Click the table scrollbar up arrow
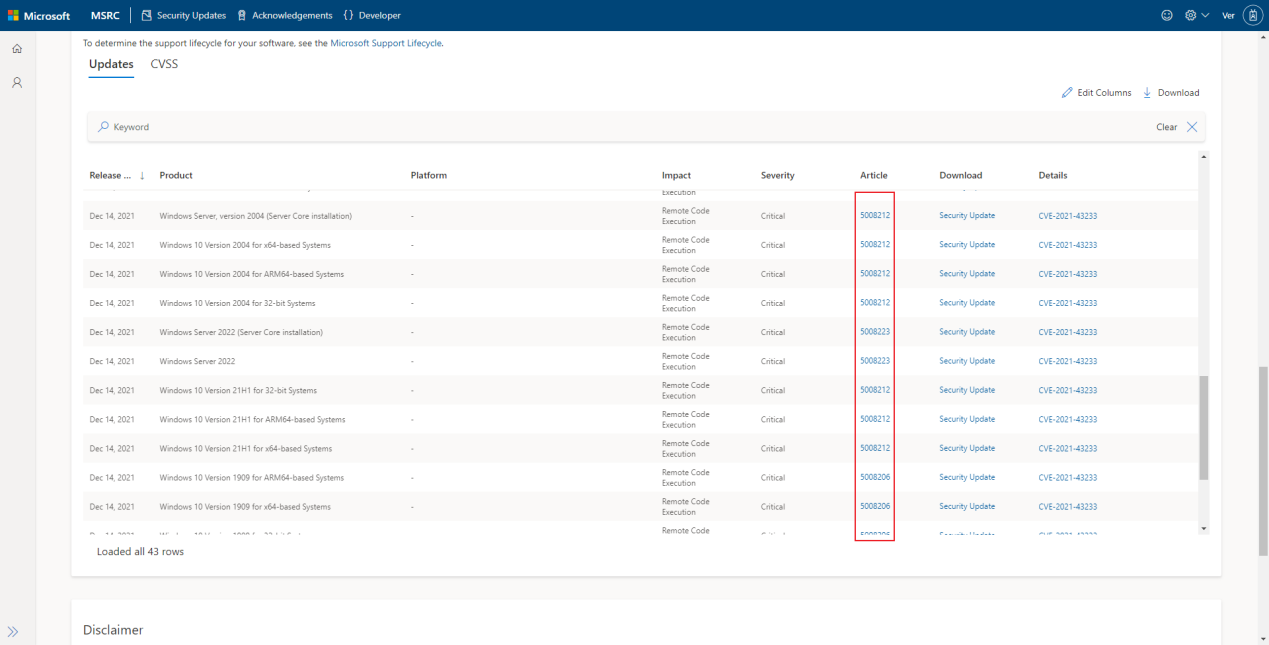1269x645 pixels. pos(1204,157)
